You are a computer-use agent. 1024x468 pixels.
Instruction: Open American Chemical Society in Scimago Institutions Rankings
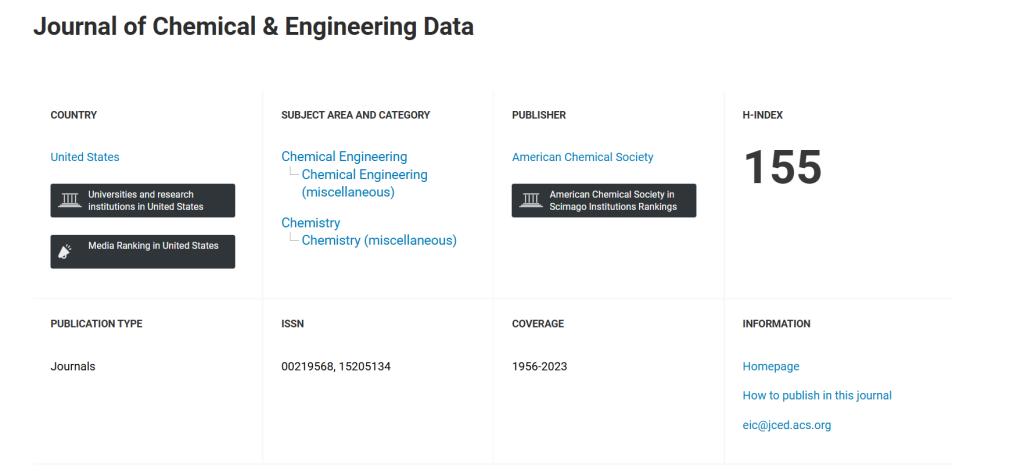click(x=603, y=200)
